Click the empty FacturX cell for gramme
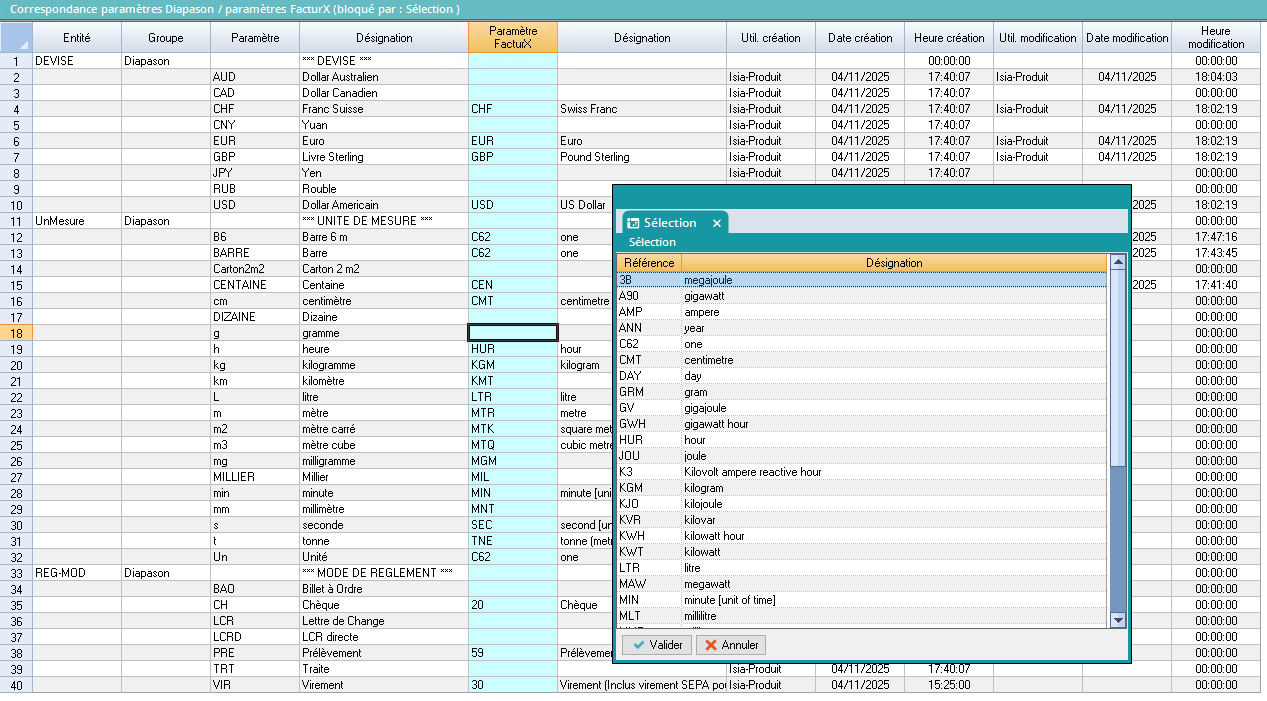 (512, 333)
